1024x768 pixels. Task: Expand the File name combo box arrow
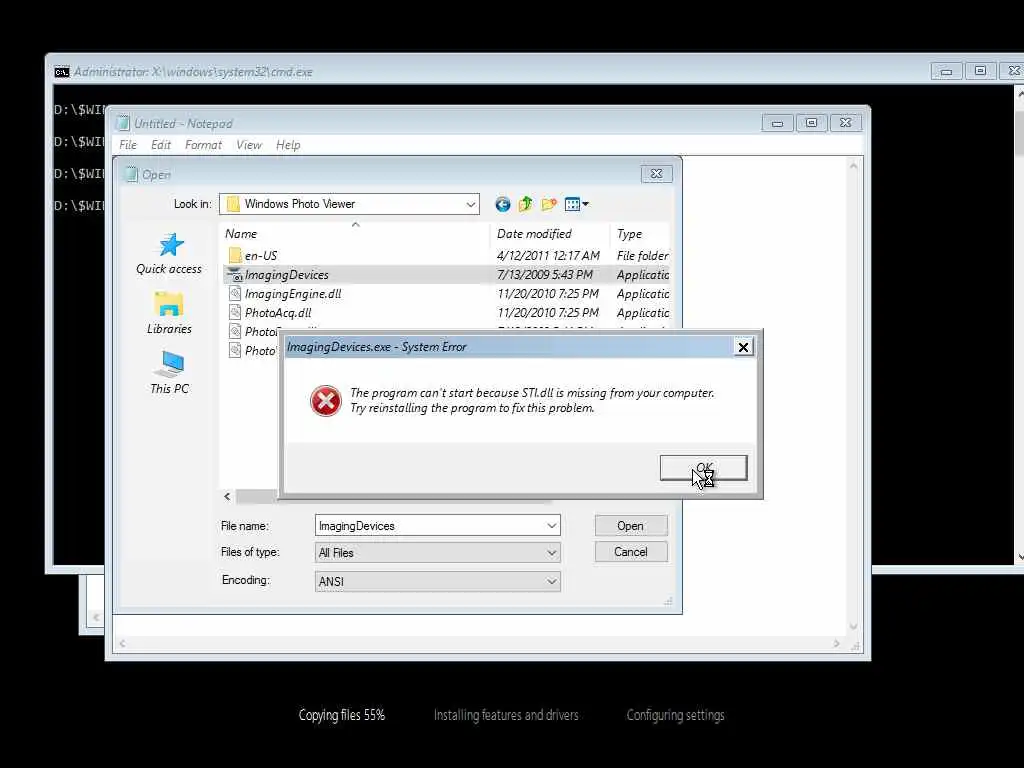[x=551, y=526]
